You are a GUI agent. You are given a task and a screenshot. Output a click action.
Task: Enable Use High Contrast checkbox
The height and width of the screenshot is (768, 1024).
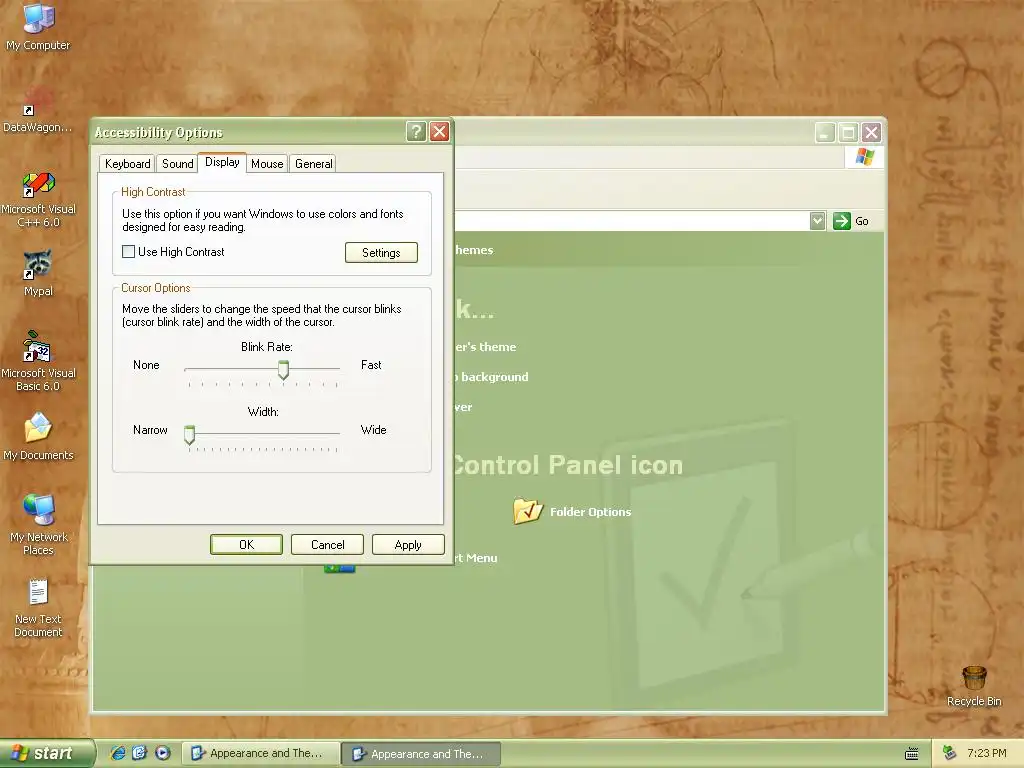(x=129, y=251)
